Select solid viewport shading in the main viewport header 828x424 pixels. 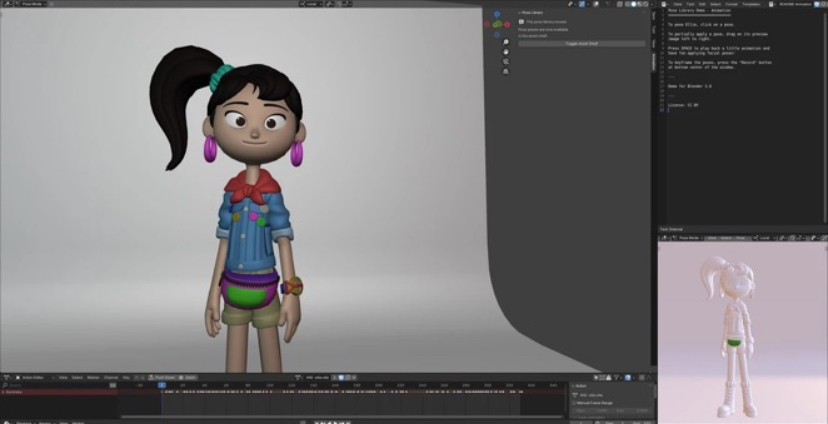(x=634, y=4)
